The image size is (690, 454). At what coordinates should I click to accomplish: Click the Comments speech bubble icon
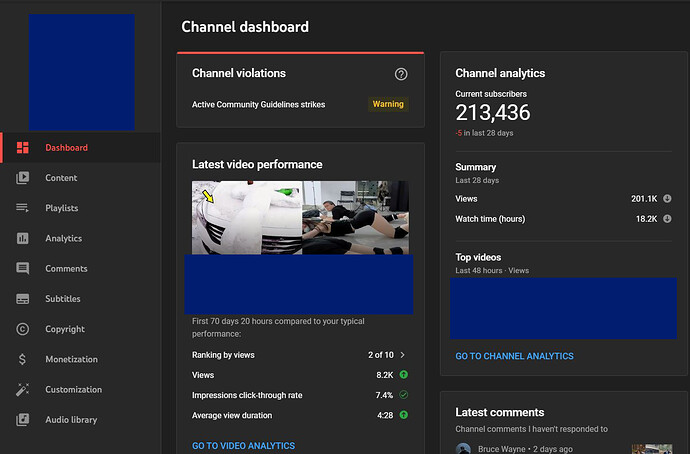click(22, 268)
